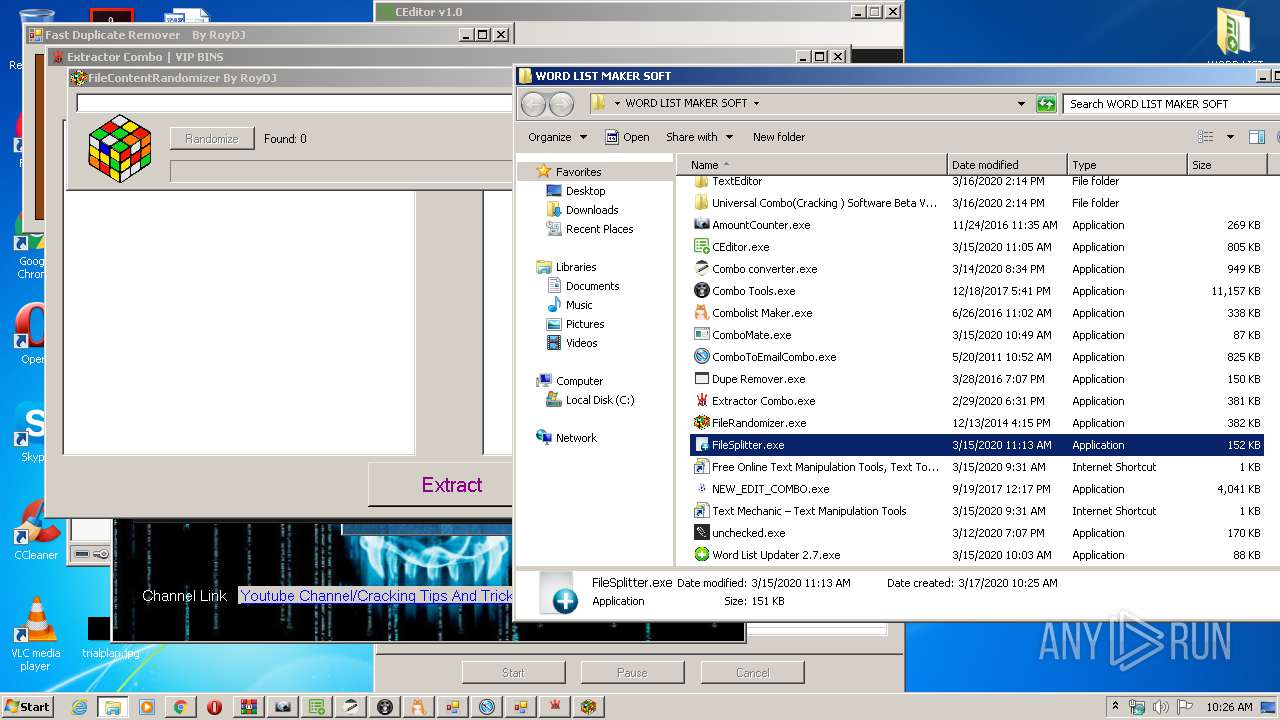Image resolution: width=1280 pixels, height=720 pixels.
Task: Open Pictures library
Action: [x=585, y=324]
